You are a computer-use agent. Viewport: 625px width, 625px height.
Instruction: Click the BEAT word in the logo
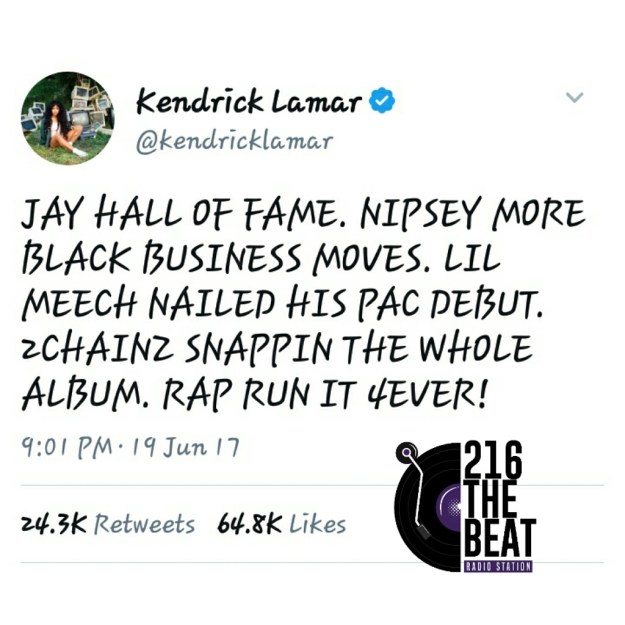coord(500,539)
